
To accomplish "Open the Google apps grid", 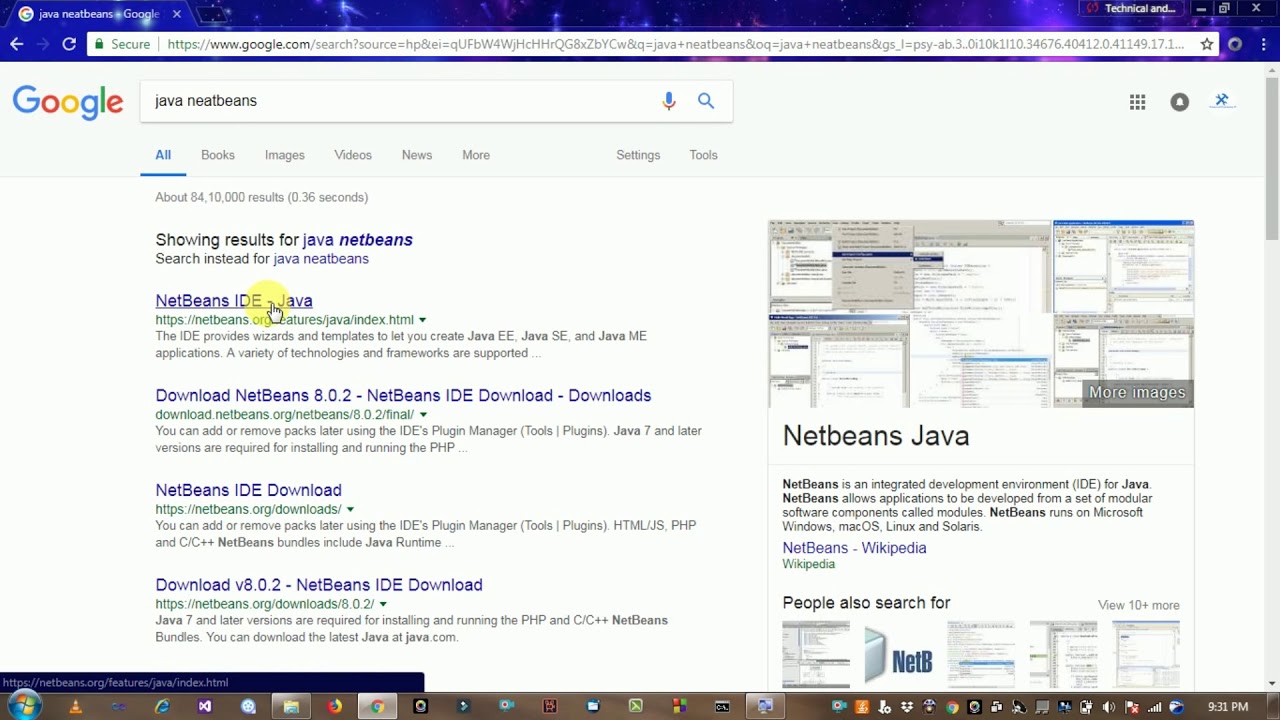I will pyautogui.click(x=1137, y=101).
